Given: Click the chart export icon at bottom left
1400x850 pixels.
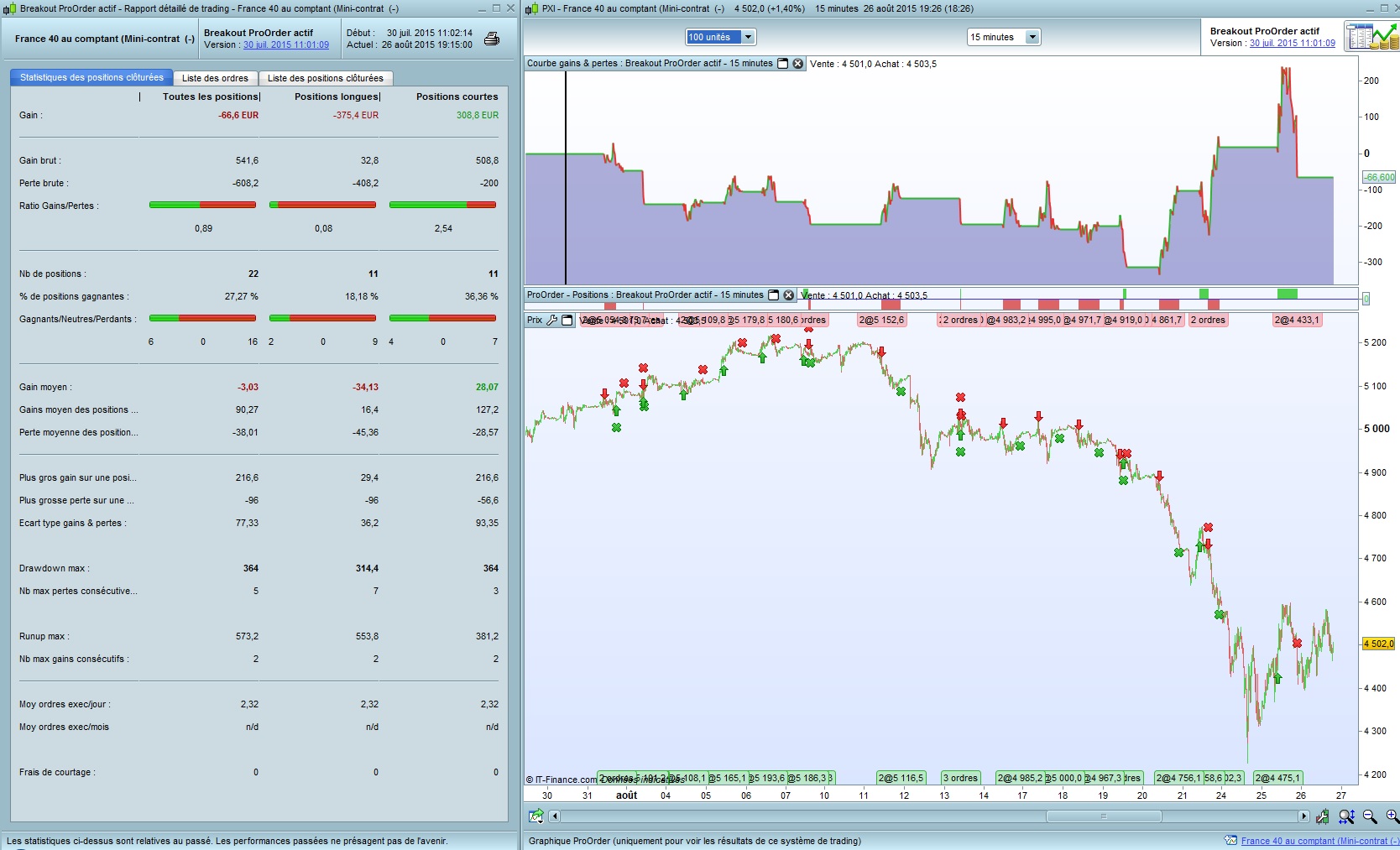Looking at the screenshot, I should pyautogui.click(x=535, y=816).
